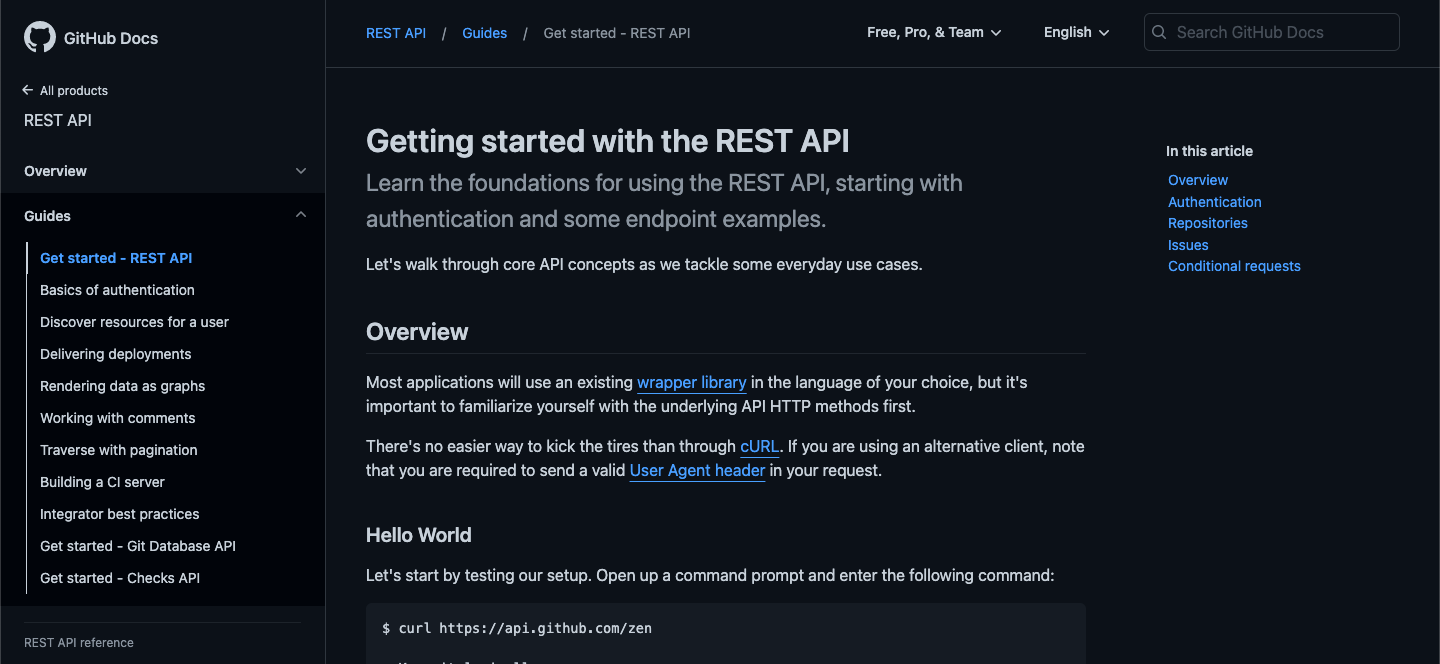Viewport: 1440px width, 664px height.
Task: Collapse the Guides sidebar section chevron
Action: coord(301,215)
